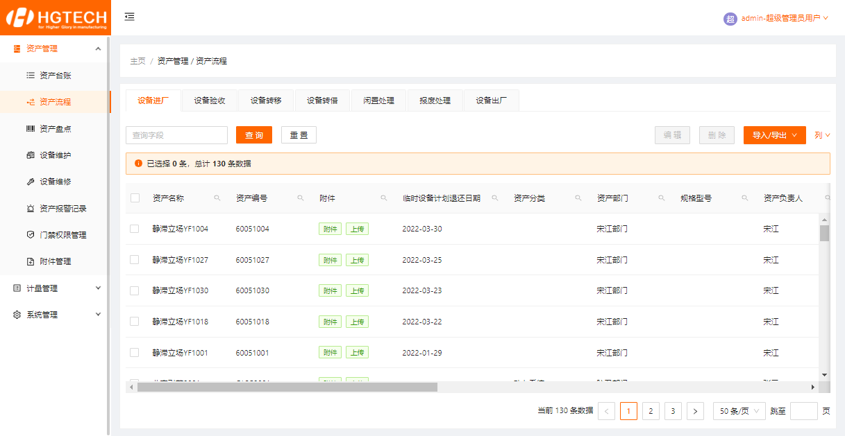Switch to the 设备验收 tab
The image size is (848, 441).
click(210, 100)
